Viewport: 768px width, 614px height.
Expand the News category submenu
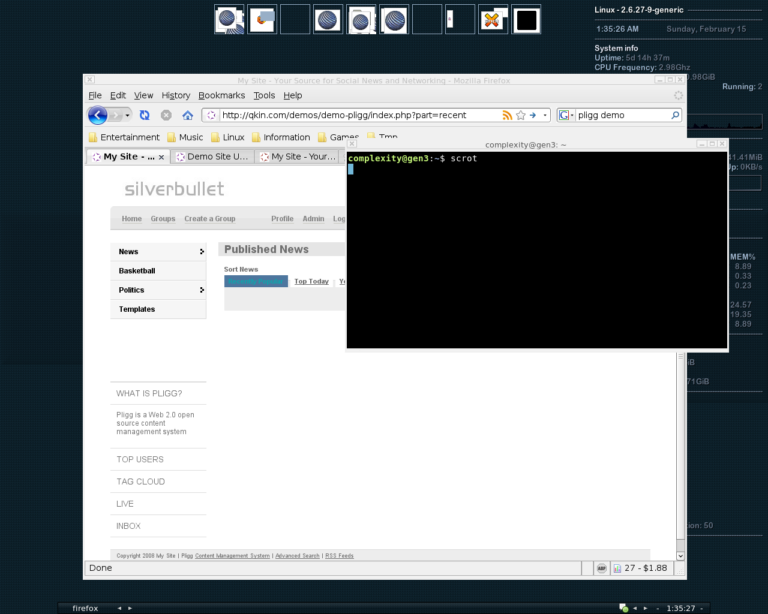(x=201, y=252)
